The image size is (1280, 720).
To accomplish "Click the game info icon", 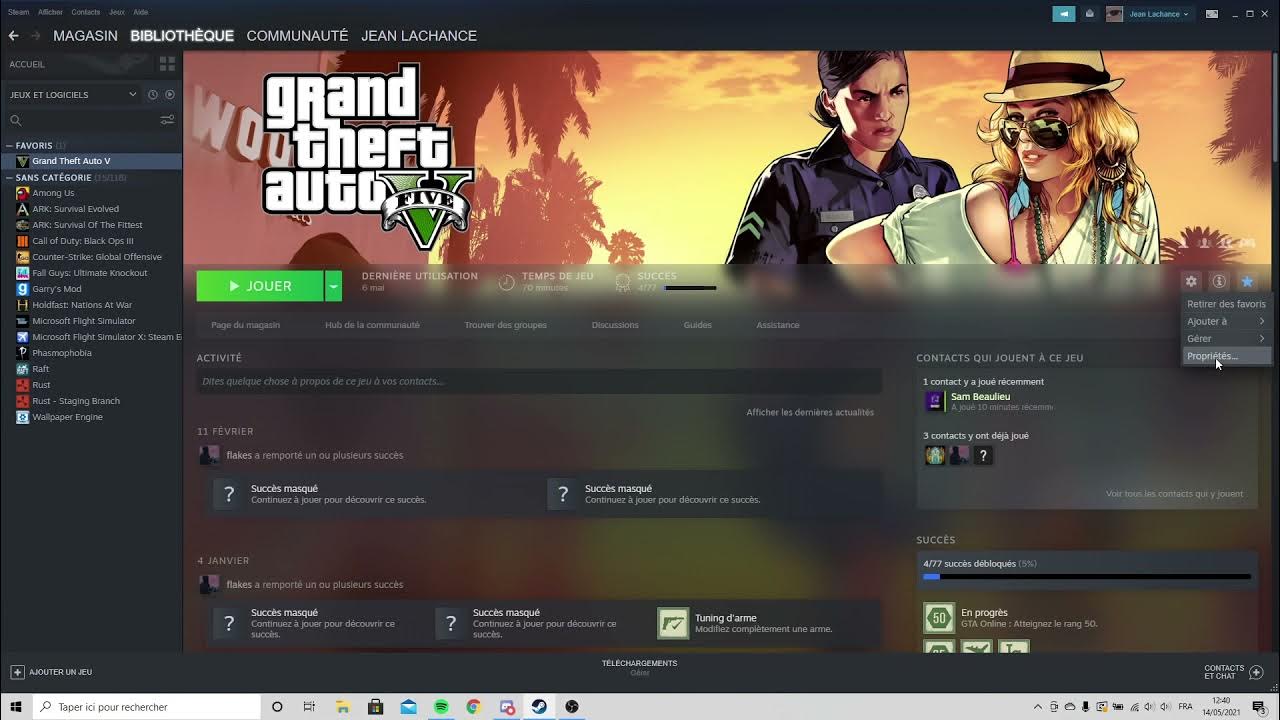I will 1219,282.
